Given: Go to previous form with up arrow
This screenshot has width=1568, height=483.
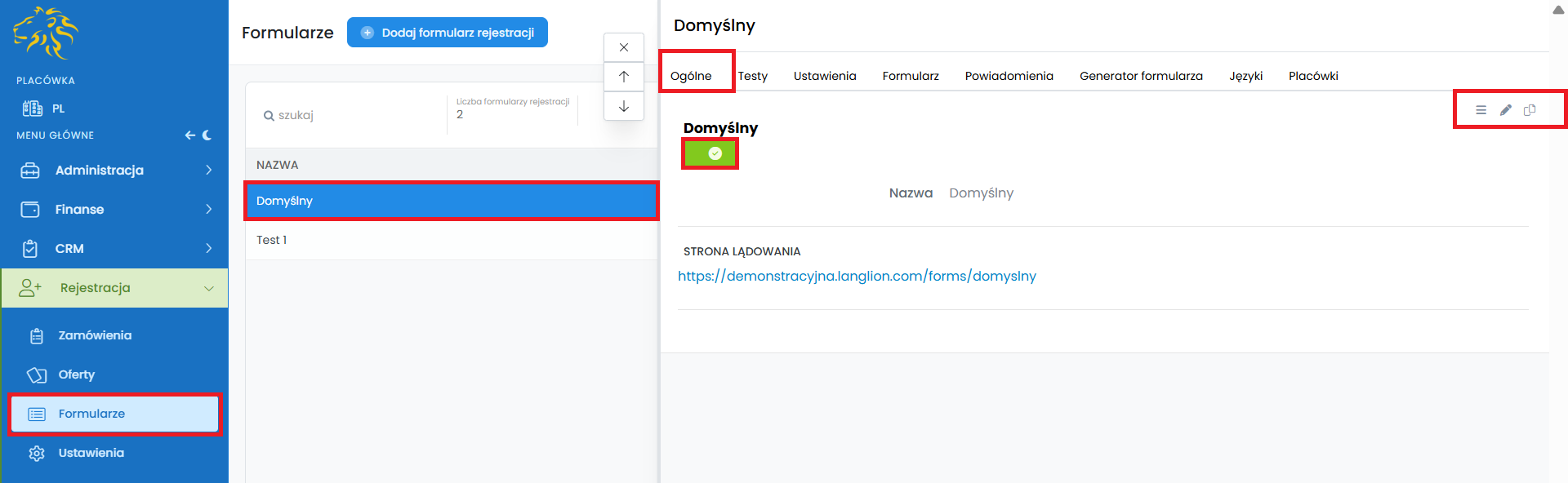Looking at the screenshot, I should 624,77.
